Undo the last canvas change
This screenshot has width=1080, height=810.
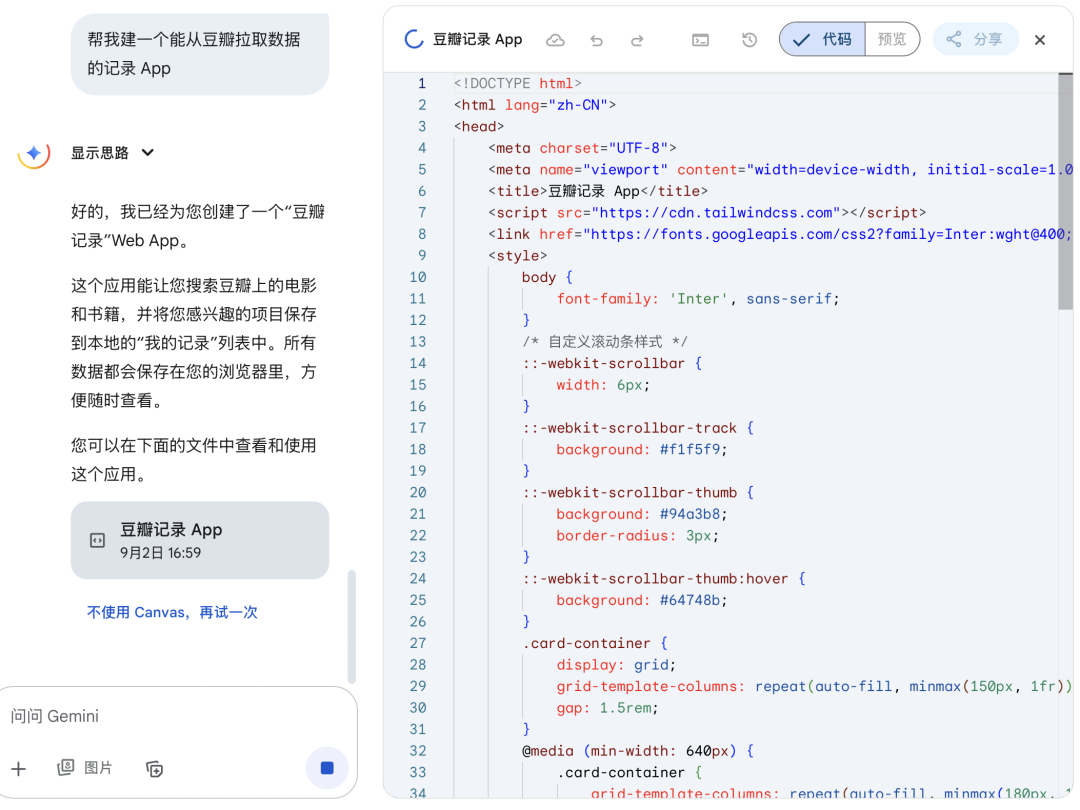coord(597,40)
